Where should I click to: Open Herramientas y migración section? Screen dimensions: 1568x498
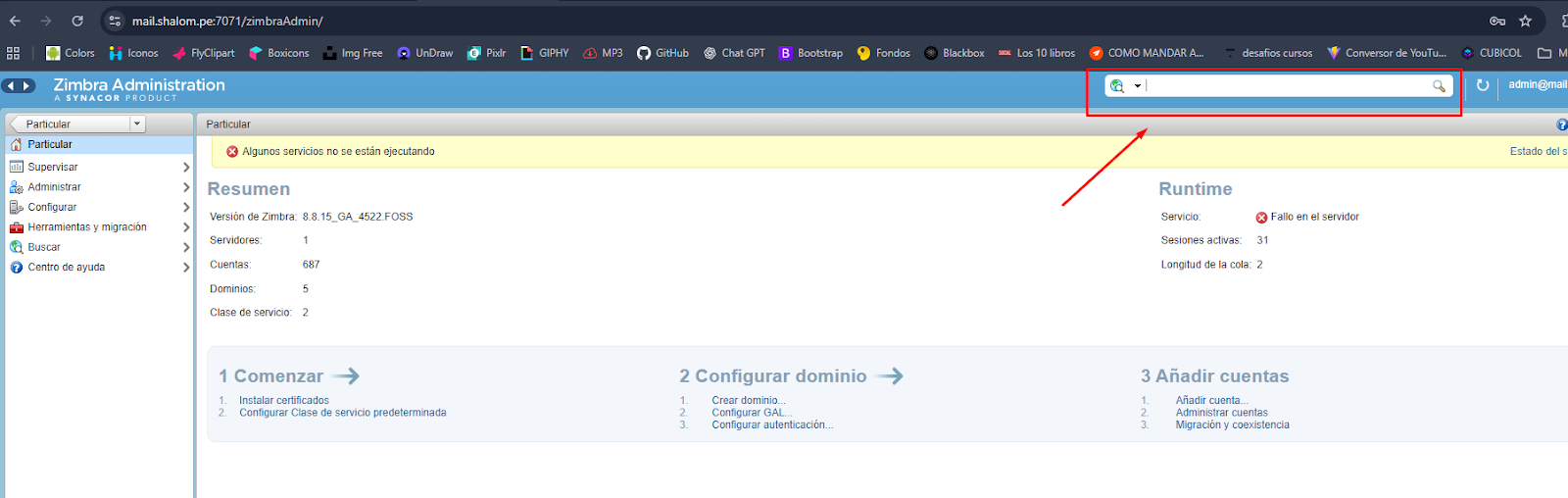click(x=87, y=227)
